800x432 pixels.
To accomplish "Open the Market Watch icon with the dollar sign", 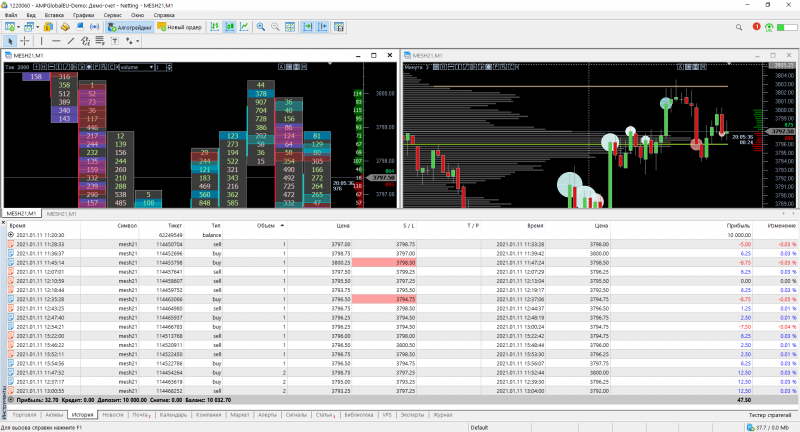I will coord(48,27).
